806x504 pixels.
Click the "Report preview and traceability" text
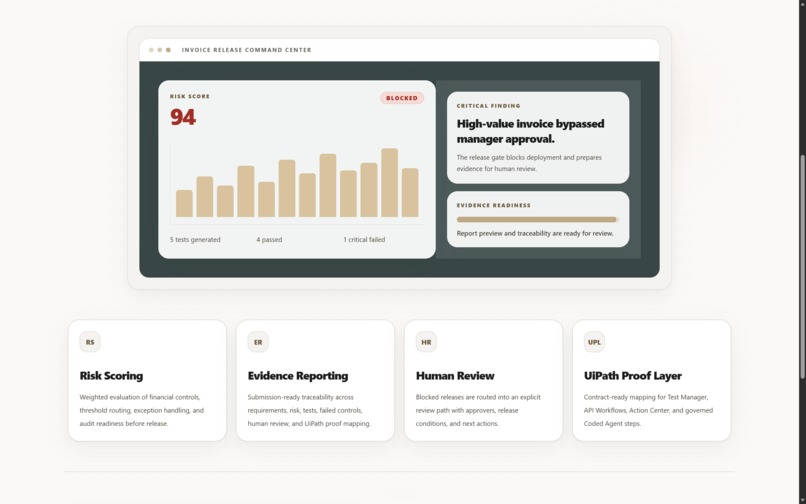tap(535, 233)
